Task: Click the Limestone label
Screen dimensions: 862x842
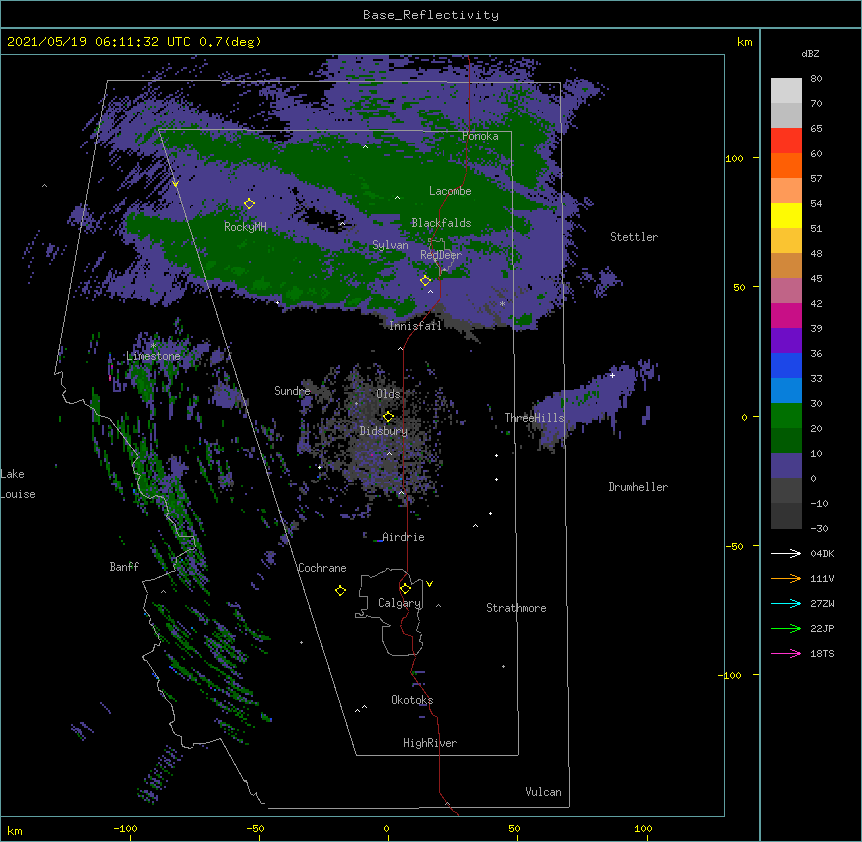Action: click(153, 356)
